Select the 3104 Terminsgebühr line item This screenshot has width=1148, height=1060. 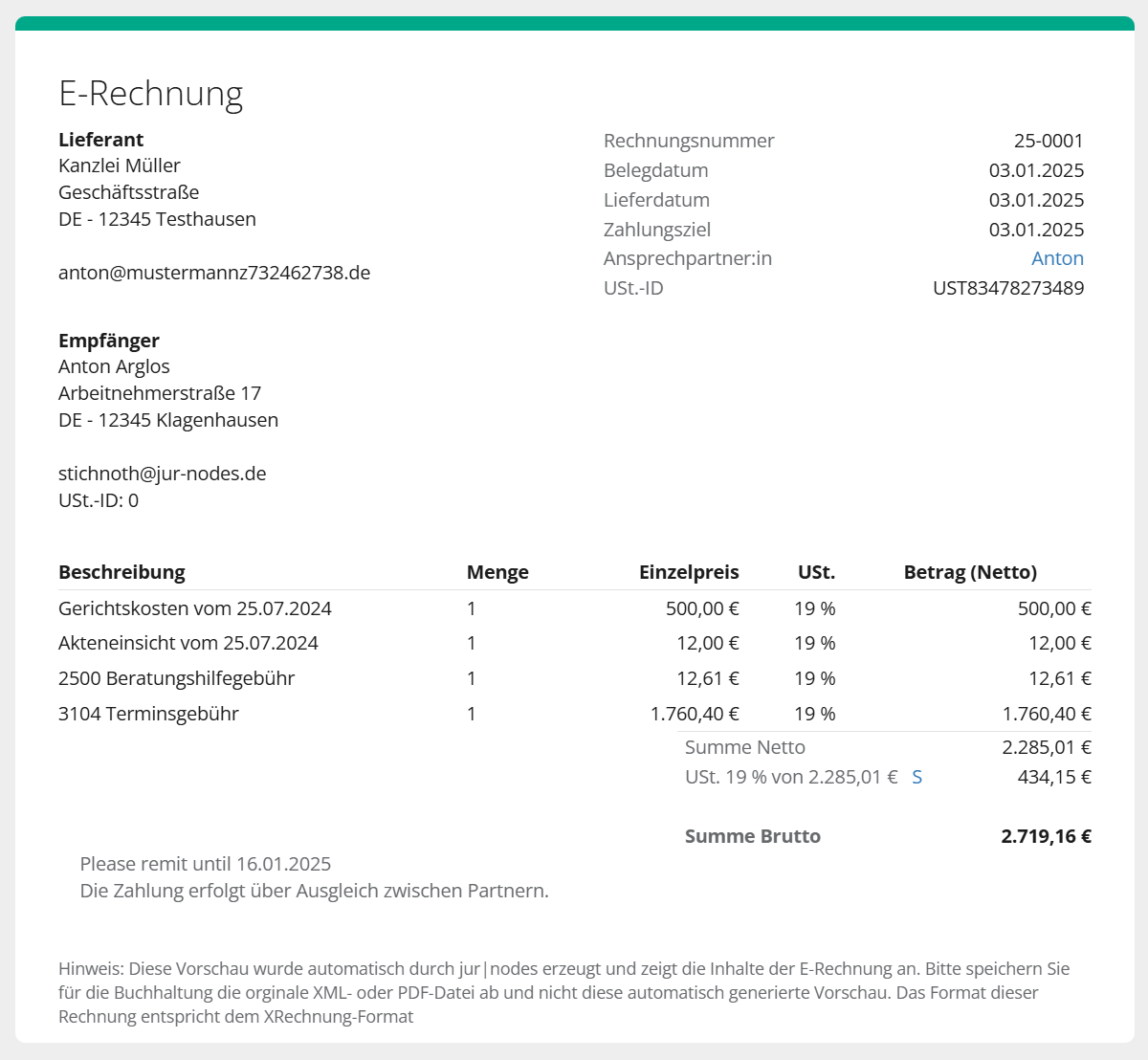[148, 714]
